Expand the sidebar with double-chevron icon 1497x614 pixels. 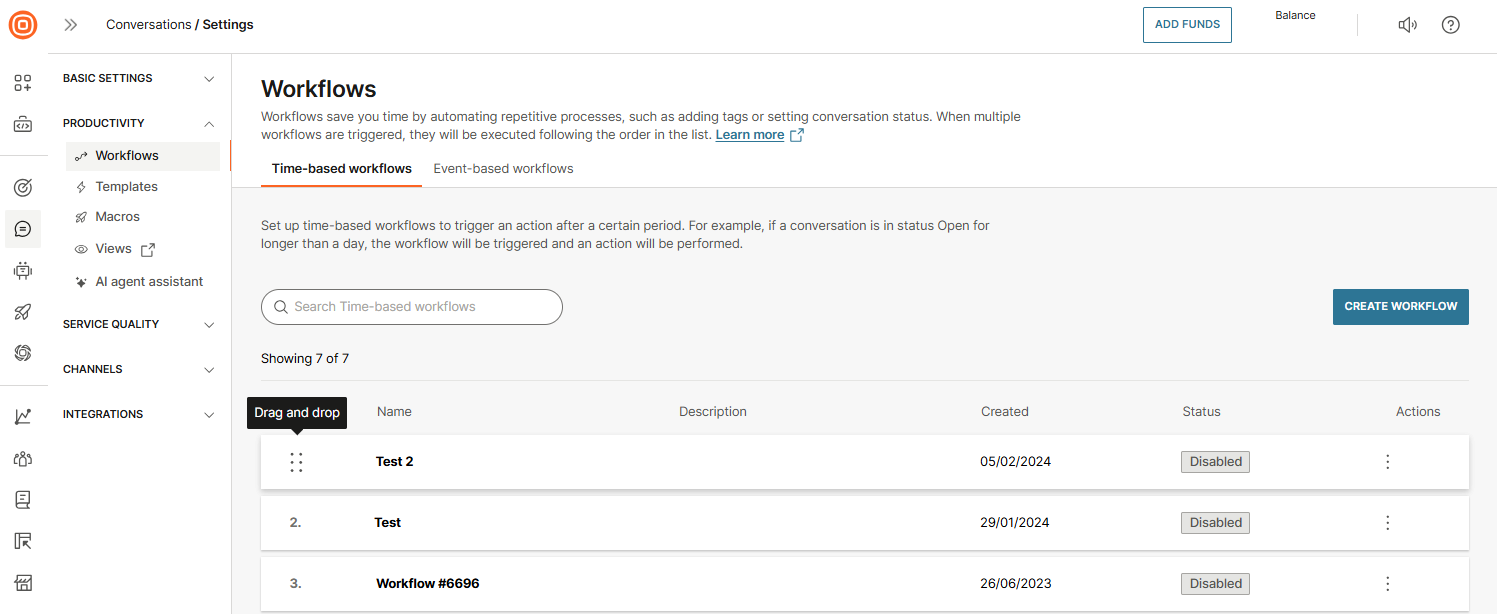click(71, 25)
